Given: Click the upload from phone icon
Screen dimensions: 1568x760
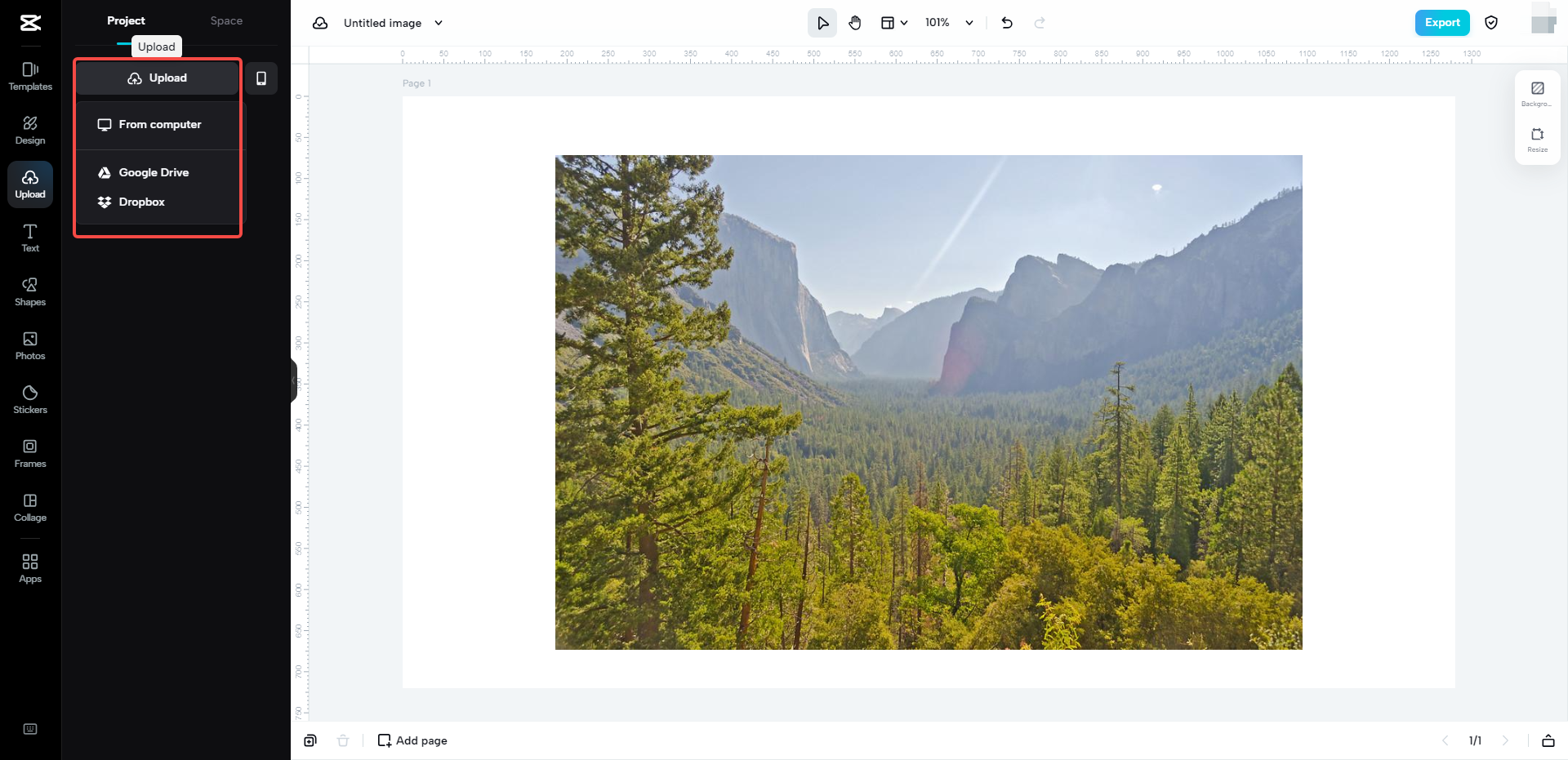Looking at the screenshot, I should click(x=261, y=78).
